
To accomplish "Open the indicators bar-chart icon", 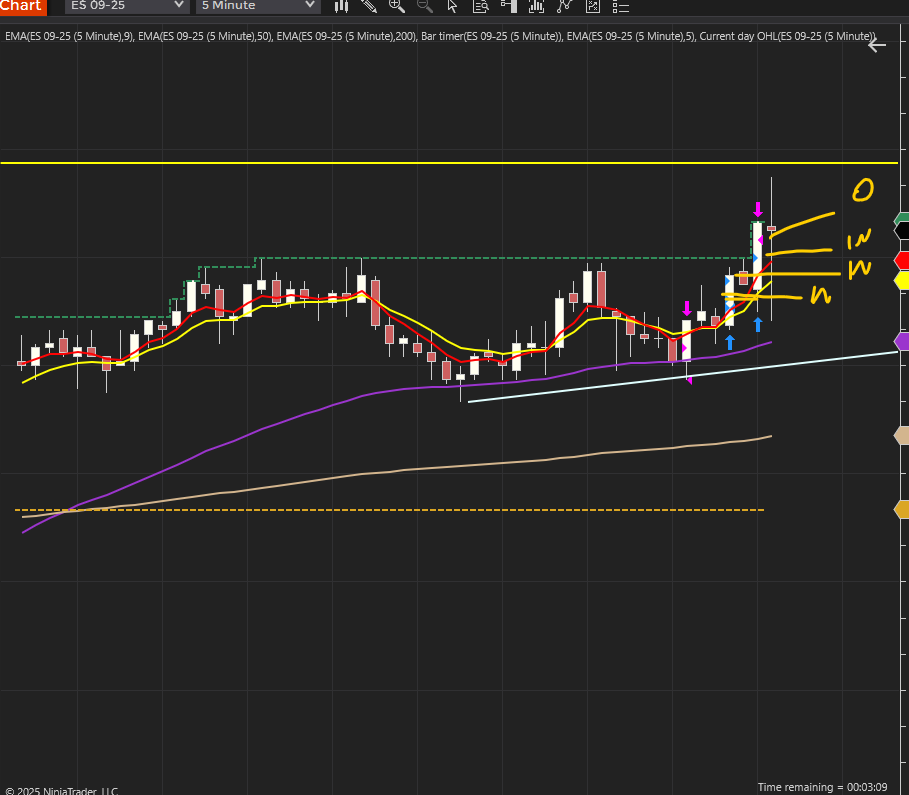I will tap(536, 6).
